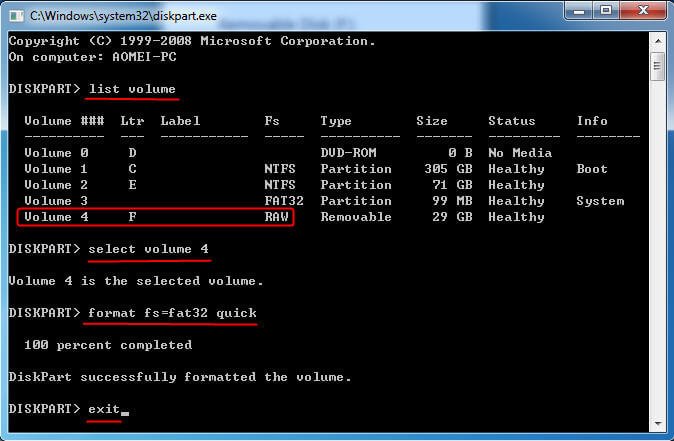Click the Volume 3 FAT32 System row
The width and height of the screenshot is (674, 441).
coord(300,201)
